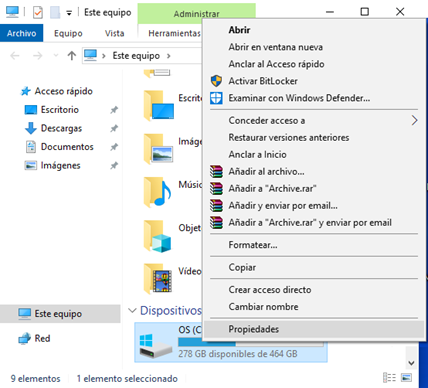The width and height of the screenshot is (428, 388).
Task: Click the computer icon in the address bar
Action: click(90, 55)
